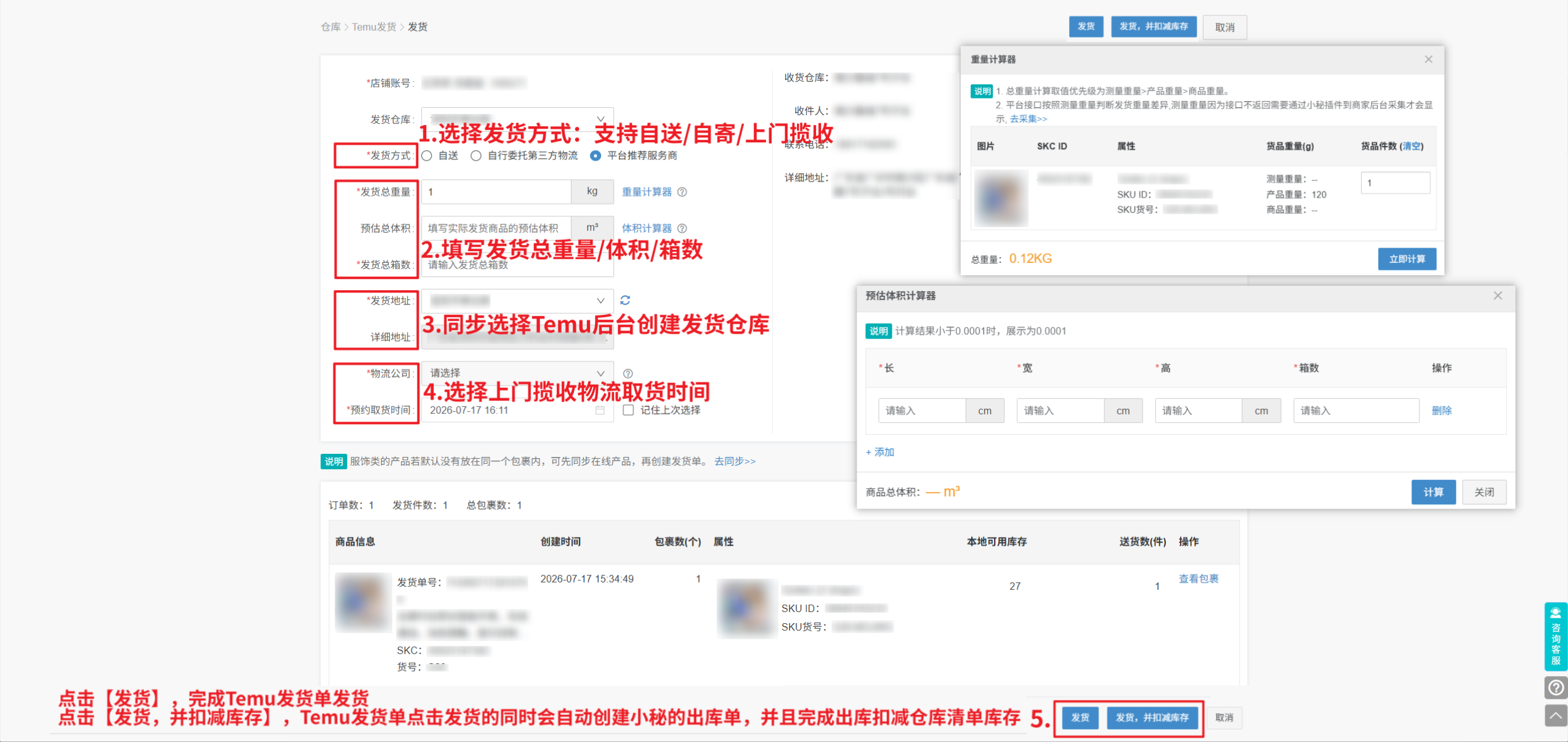Click the 预约取货时间 date field
Screen dimensions: 1568x742
[x=517, y=410]
